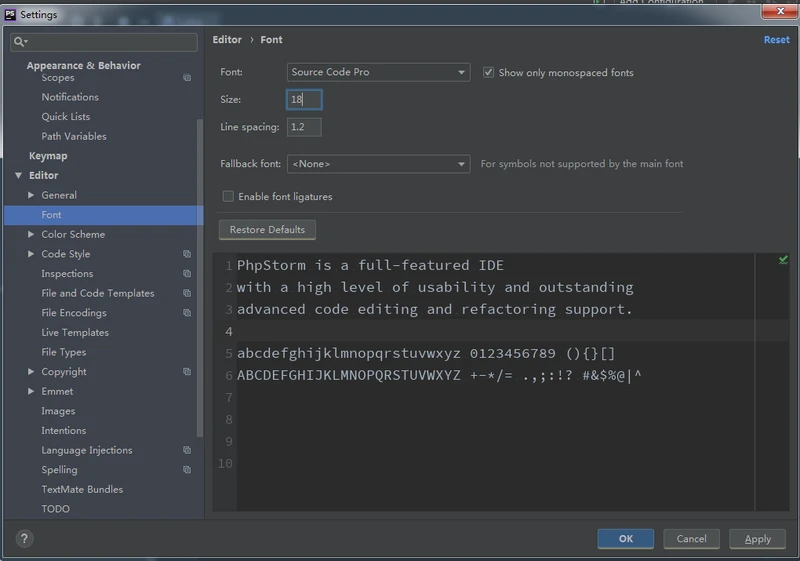The image size is (800, 561).
Task: Expand the Code Style tree node
Action: (x=31, y=254)
